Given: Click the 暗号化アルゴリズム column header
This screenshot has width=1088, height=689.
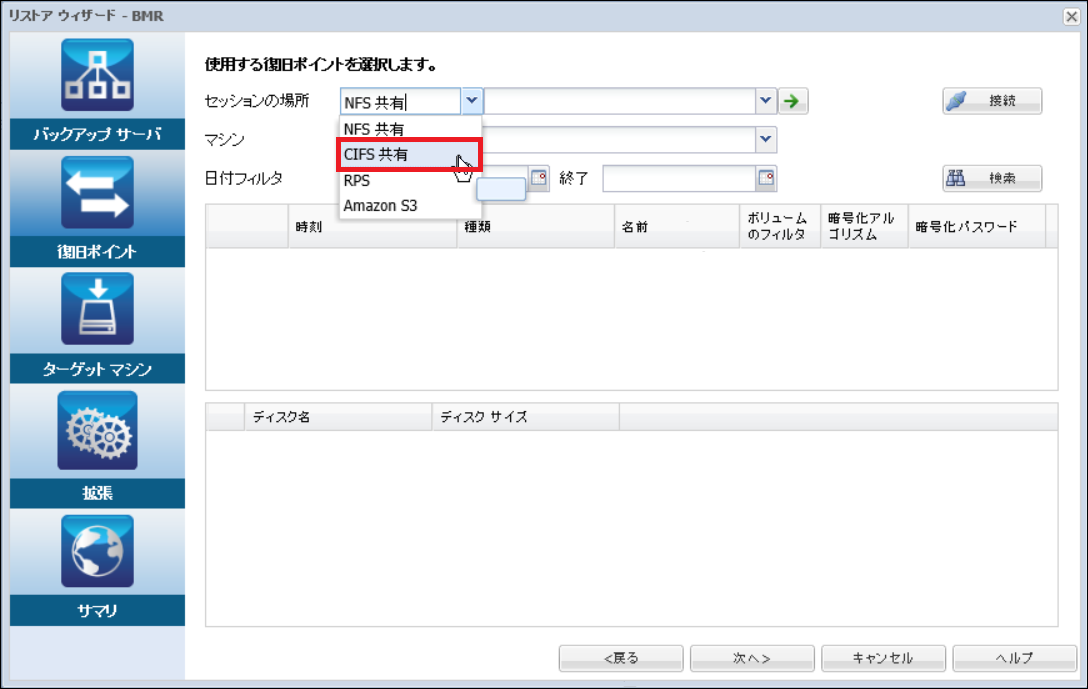Looking at the screenshot, I should 865,226.
